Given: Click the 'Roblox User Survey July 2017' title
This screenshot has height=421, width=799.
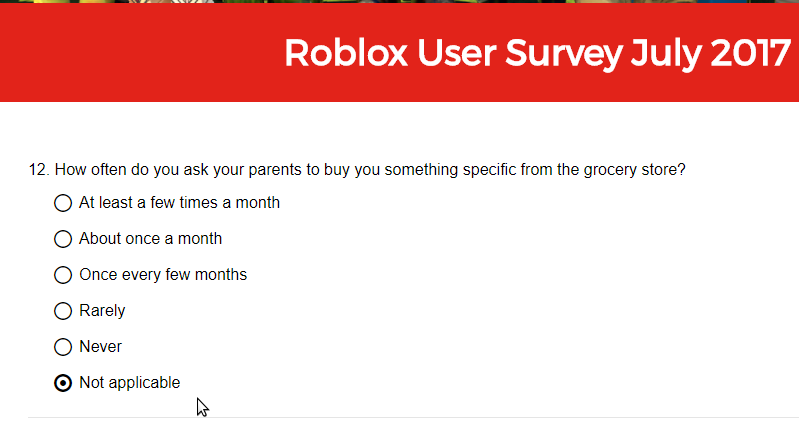Looking at the screenshot, I should [537, 53].
